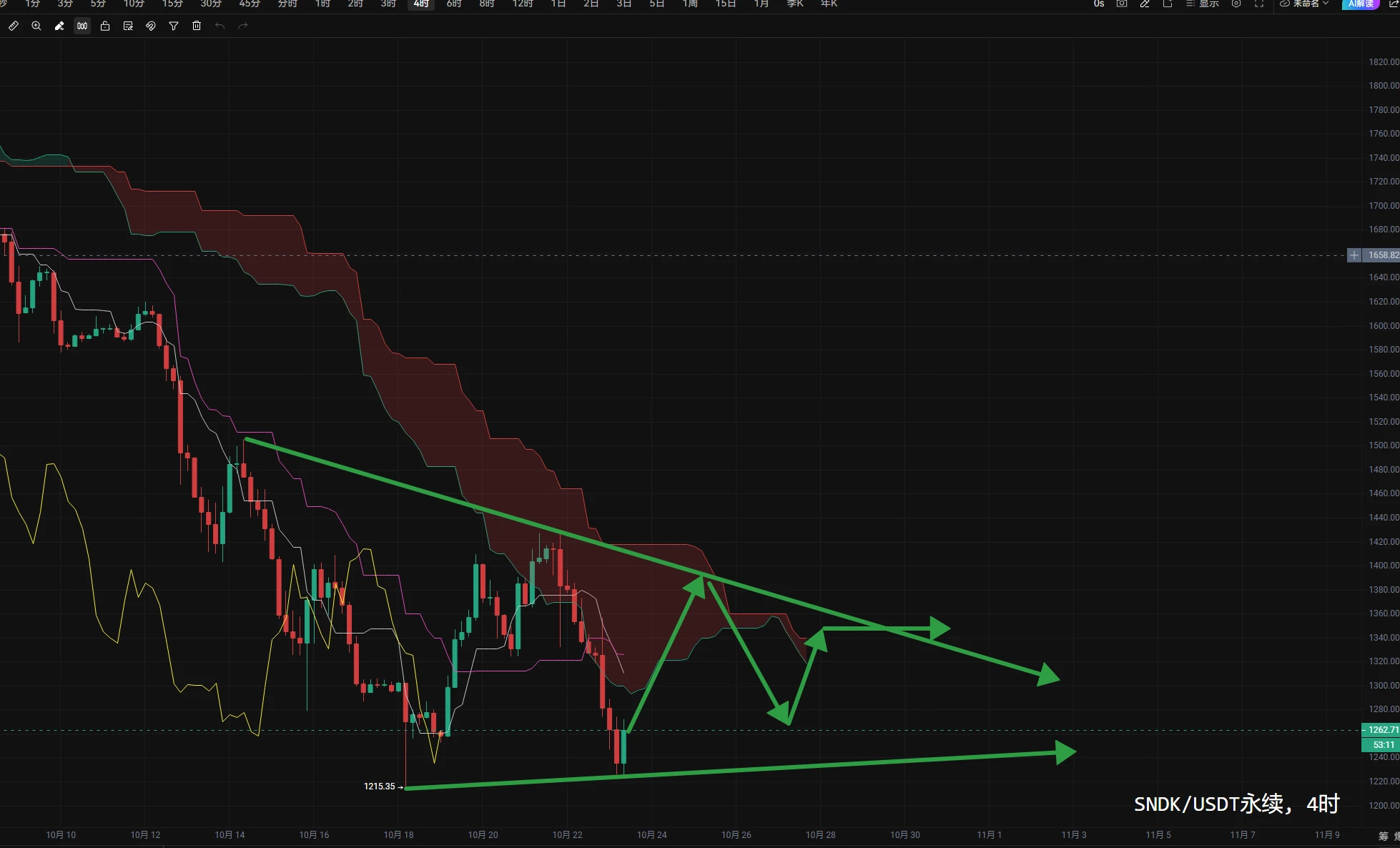The image size is (1400, 848).
Task: Redo the drawing action
Action: (x=242, y=26)
